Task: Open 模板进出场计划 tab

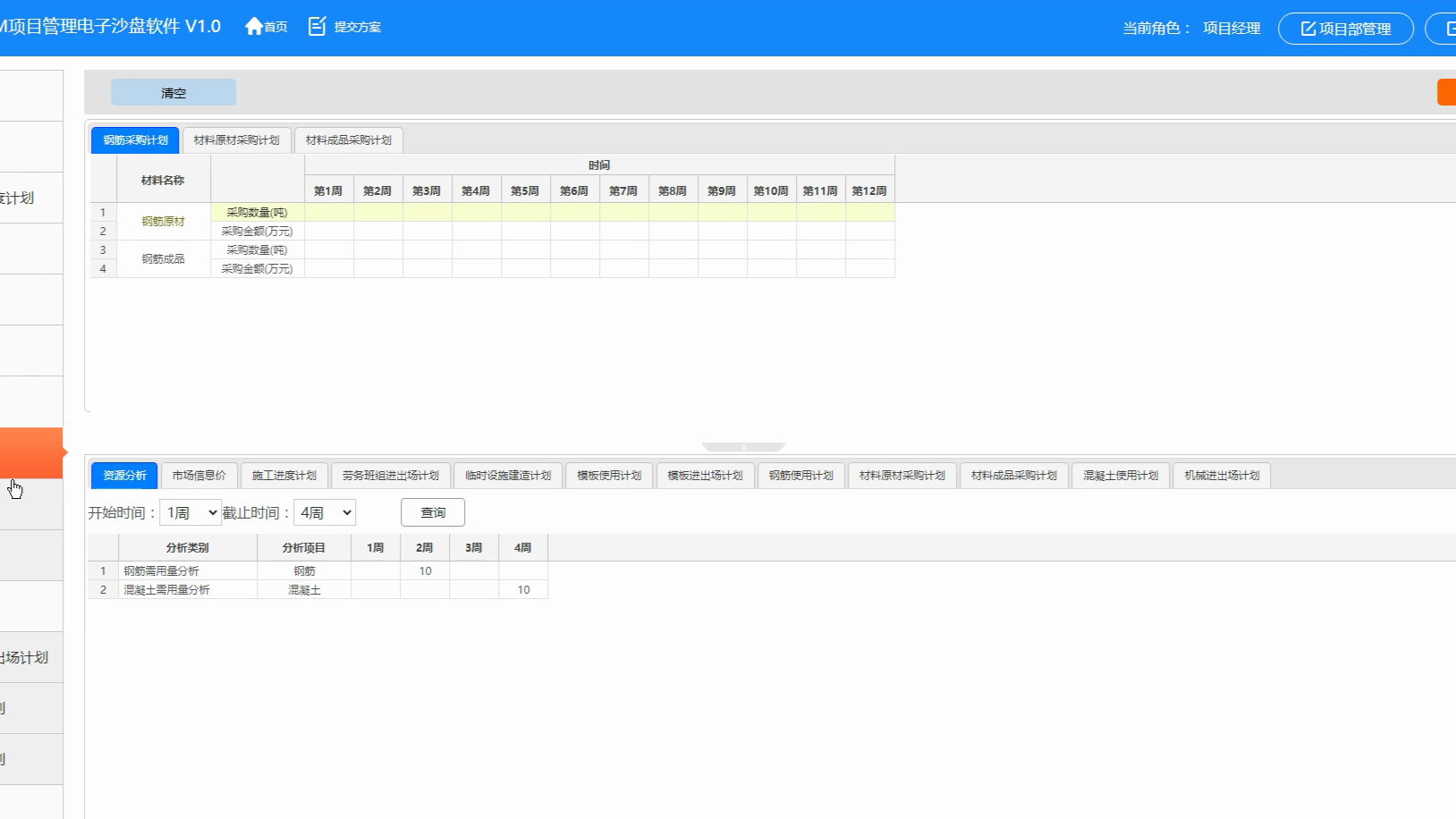Action: click(x=705, y=476)
